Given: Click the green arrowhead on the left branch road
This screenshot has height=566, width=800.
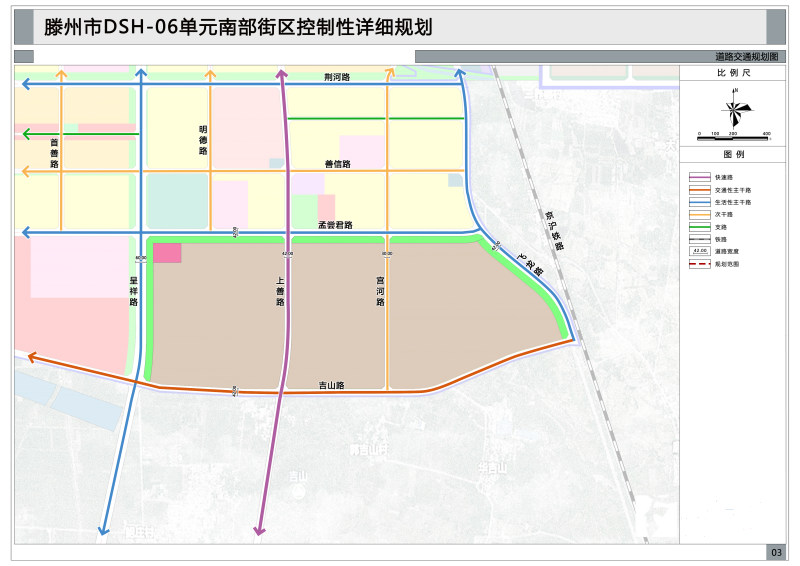Looking at the screenshot, I should (27, 134).
